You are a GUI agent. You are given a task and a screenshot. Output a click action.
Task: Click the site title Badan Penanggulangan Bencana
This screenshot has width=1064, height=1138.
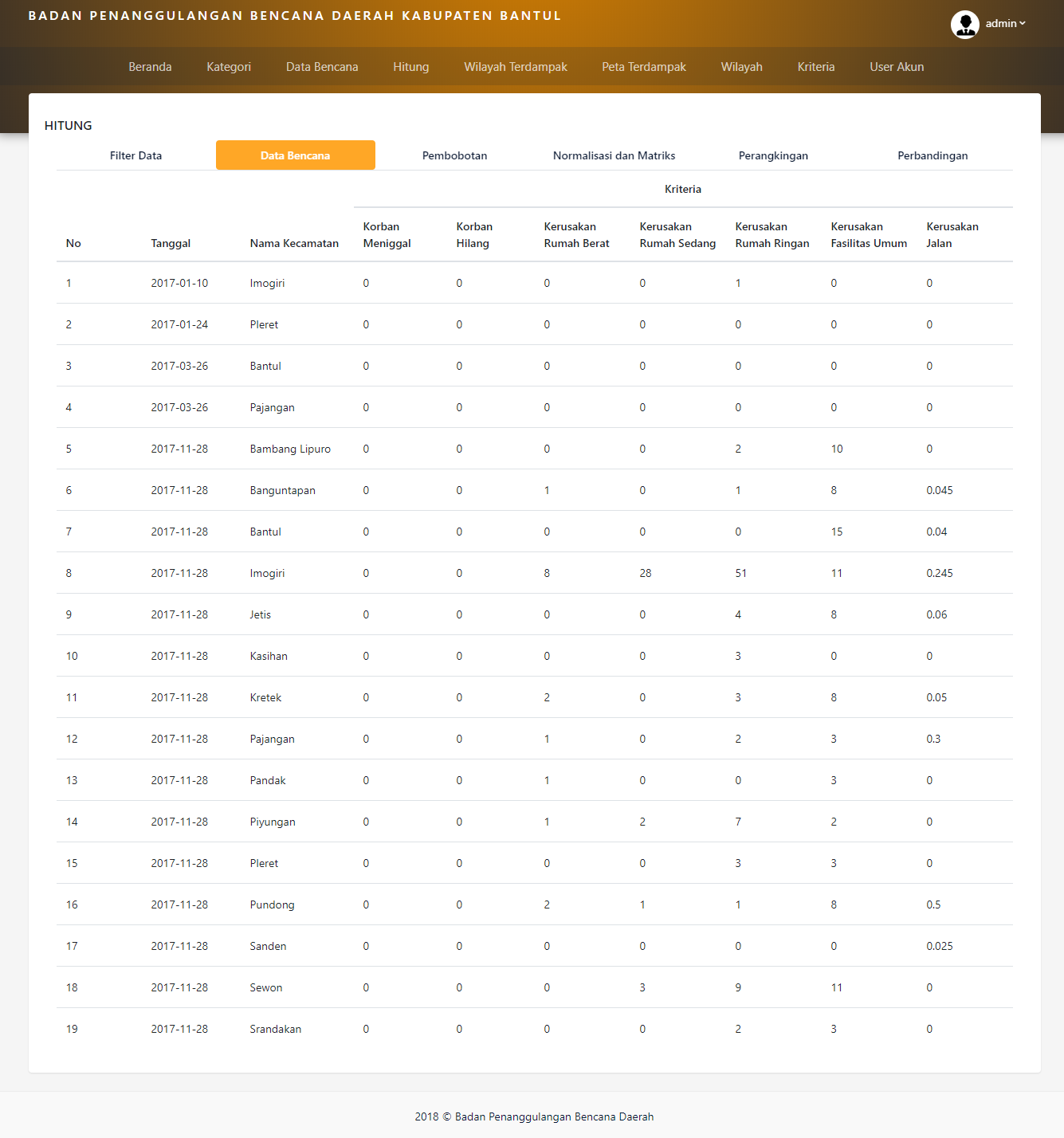tap(294, 16)
